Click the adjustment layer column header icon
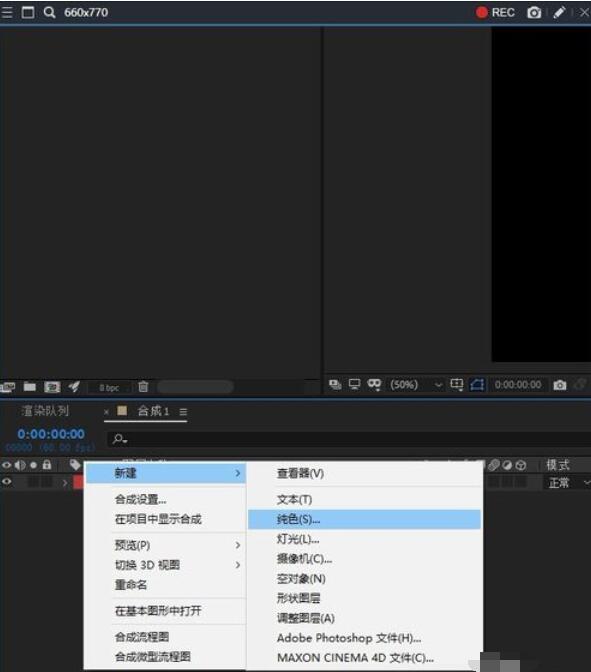 click(x=507, y=465)
